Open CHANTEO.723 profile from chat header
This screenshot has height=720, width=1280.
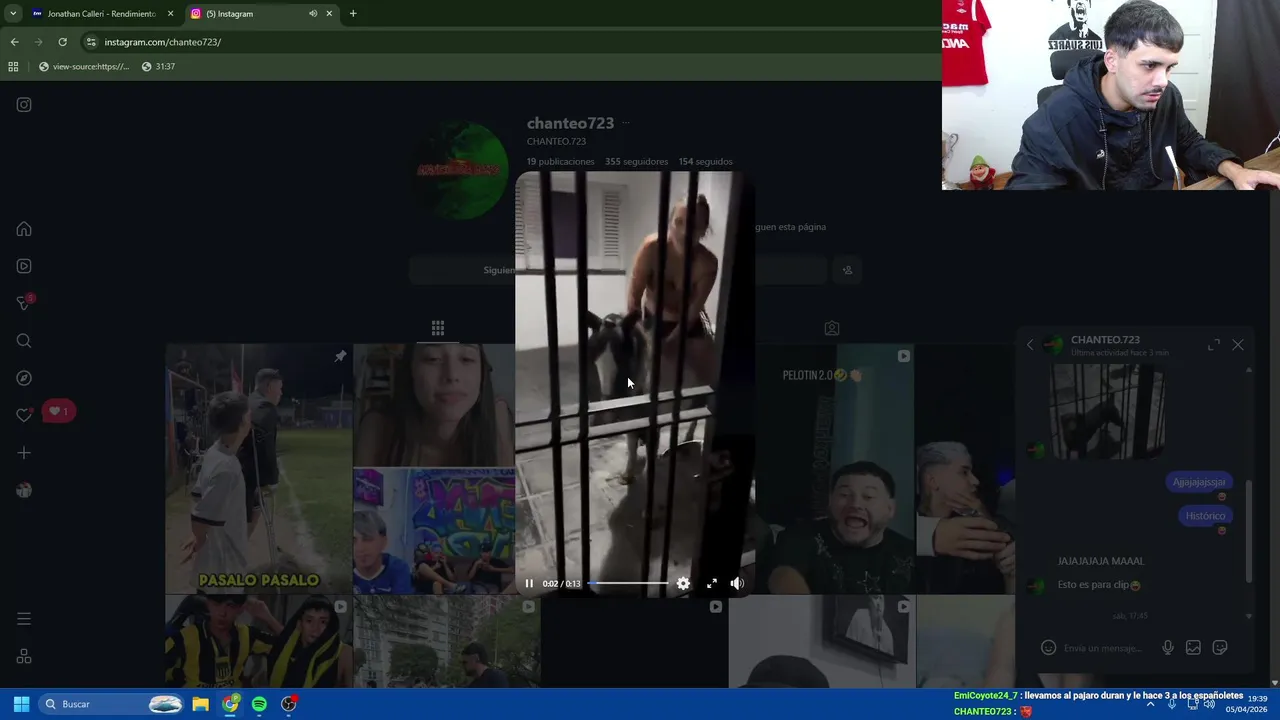tap(1105, 340)
